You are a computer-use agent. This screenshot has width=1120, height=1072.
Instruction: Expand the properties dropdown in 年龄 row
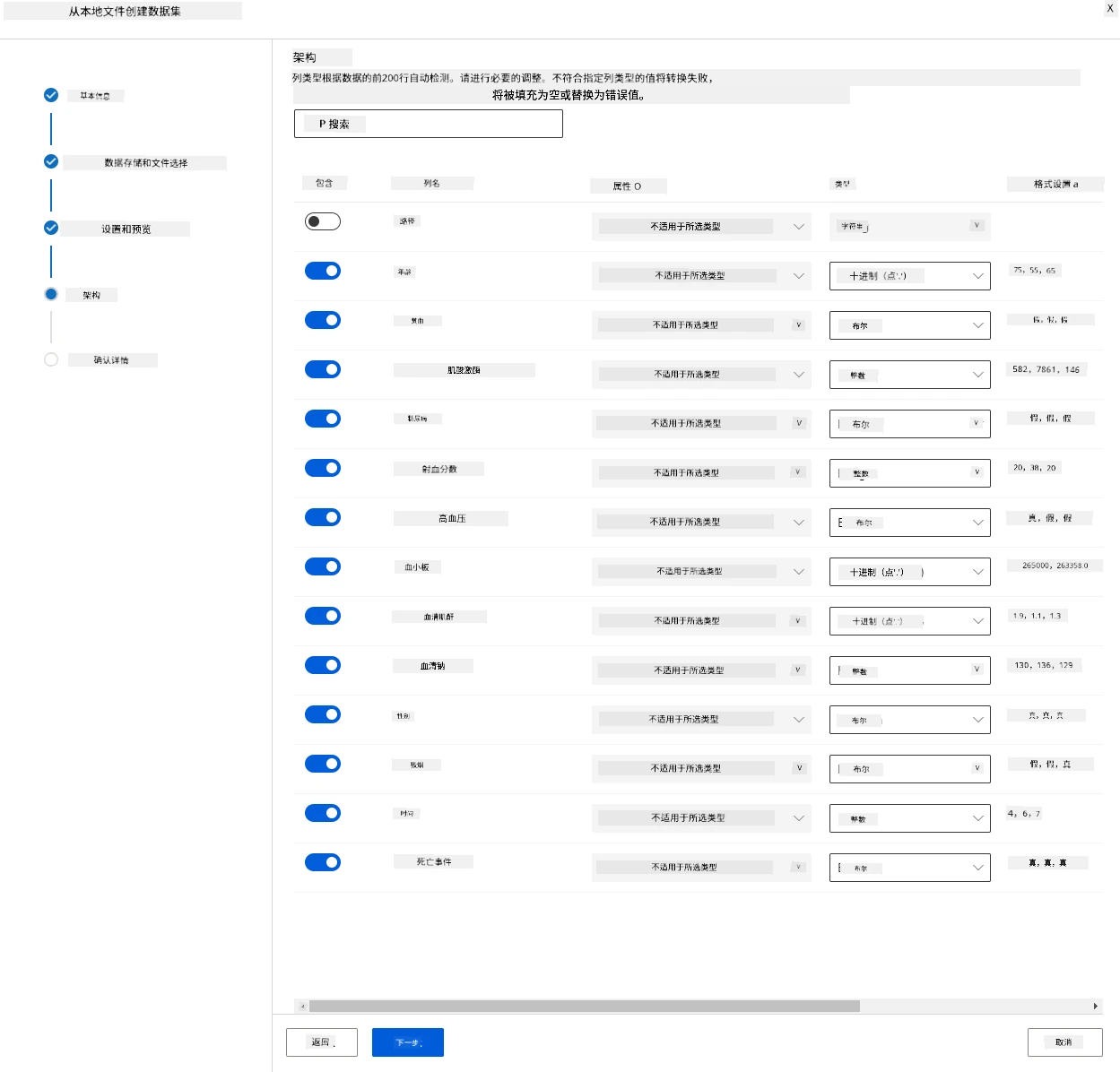[x=701, y=276]
